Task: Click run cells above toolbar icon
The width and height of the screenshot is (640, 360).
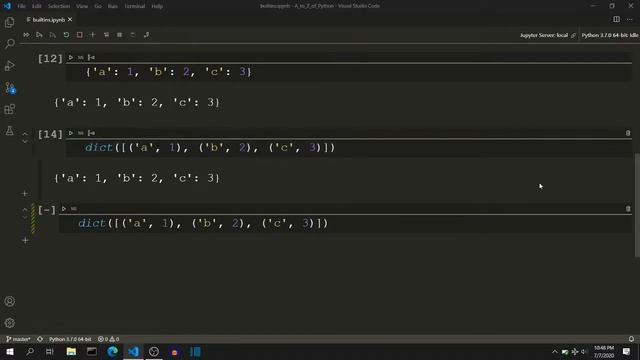Action: click(x=39, y=35)
